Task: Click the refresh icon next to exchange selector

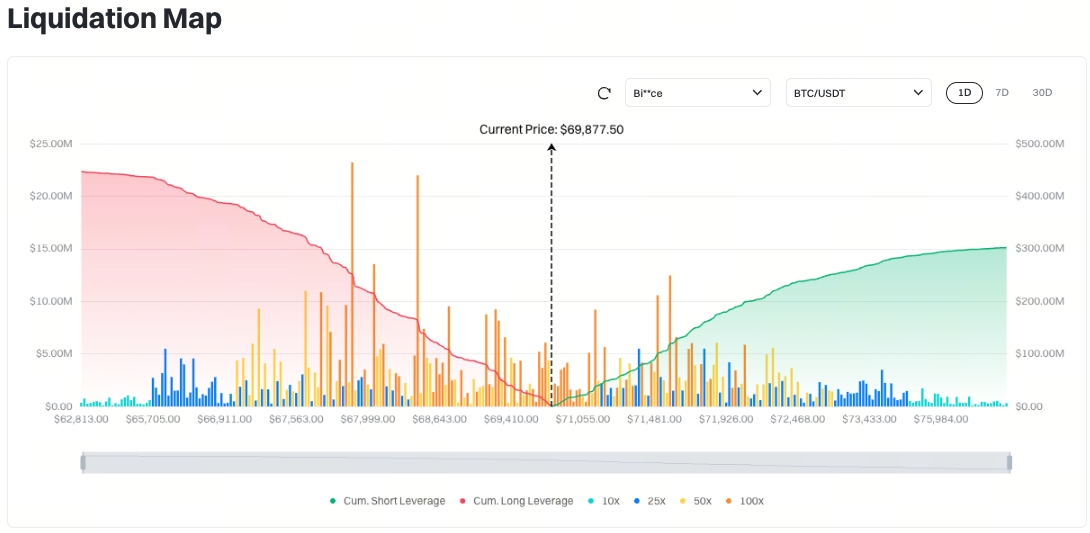Action: point(604,93)
